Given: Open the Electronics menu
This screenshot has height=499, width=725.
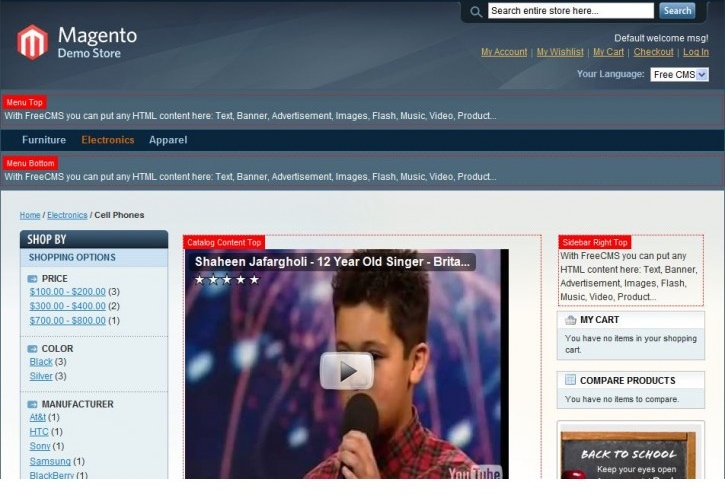Looking at the screenshot, I should coord(108,140).
